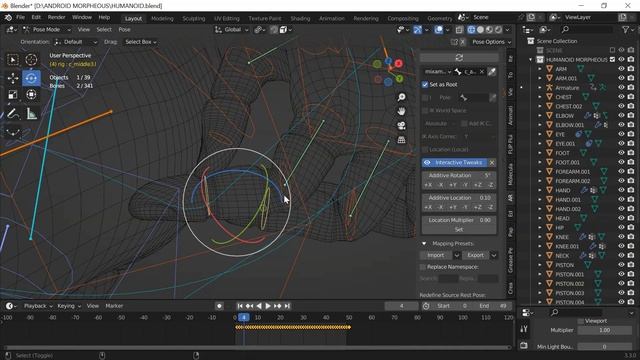
Task: Expand the HAND object in outliner
Action: pos(540,190)
